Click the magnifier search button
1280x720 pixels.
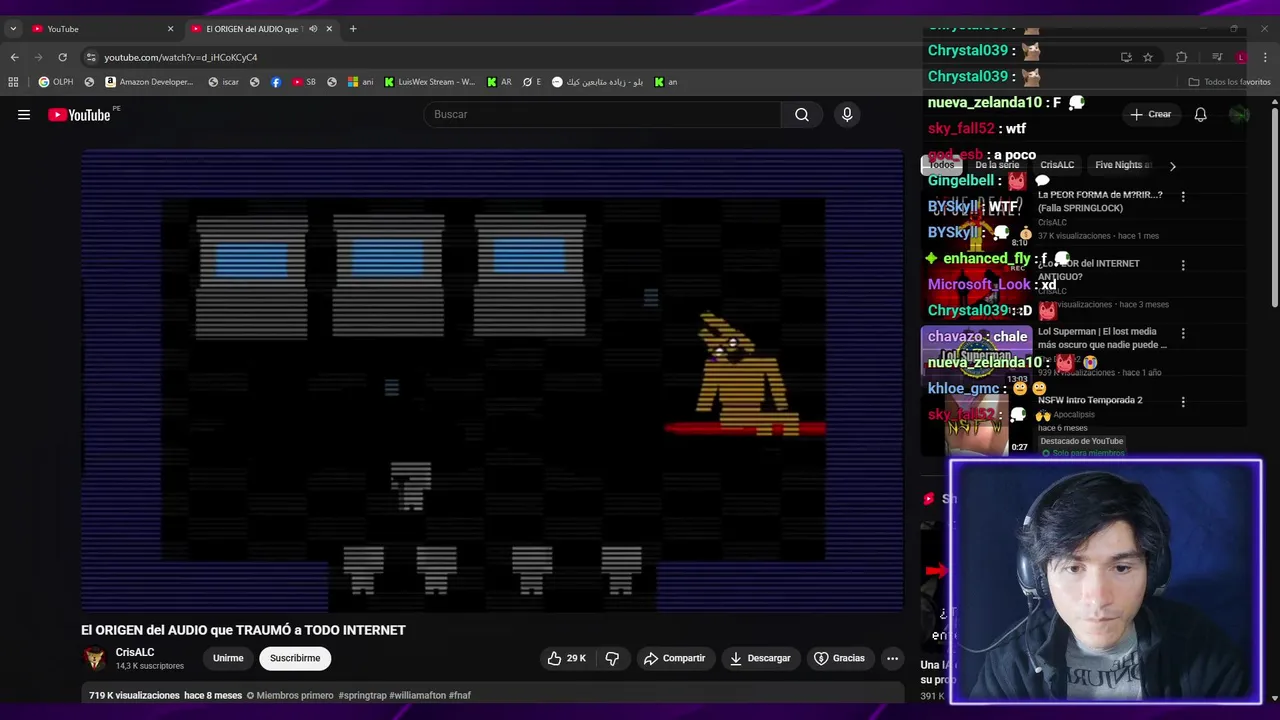pos(802,115)
